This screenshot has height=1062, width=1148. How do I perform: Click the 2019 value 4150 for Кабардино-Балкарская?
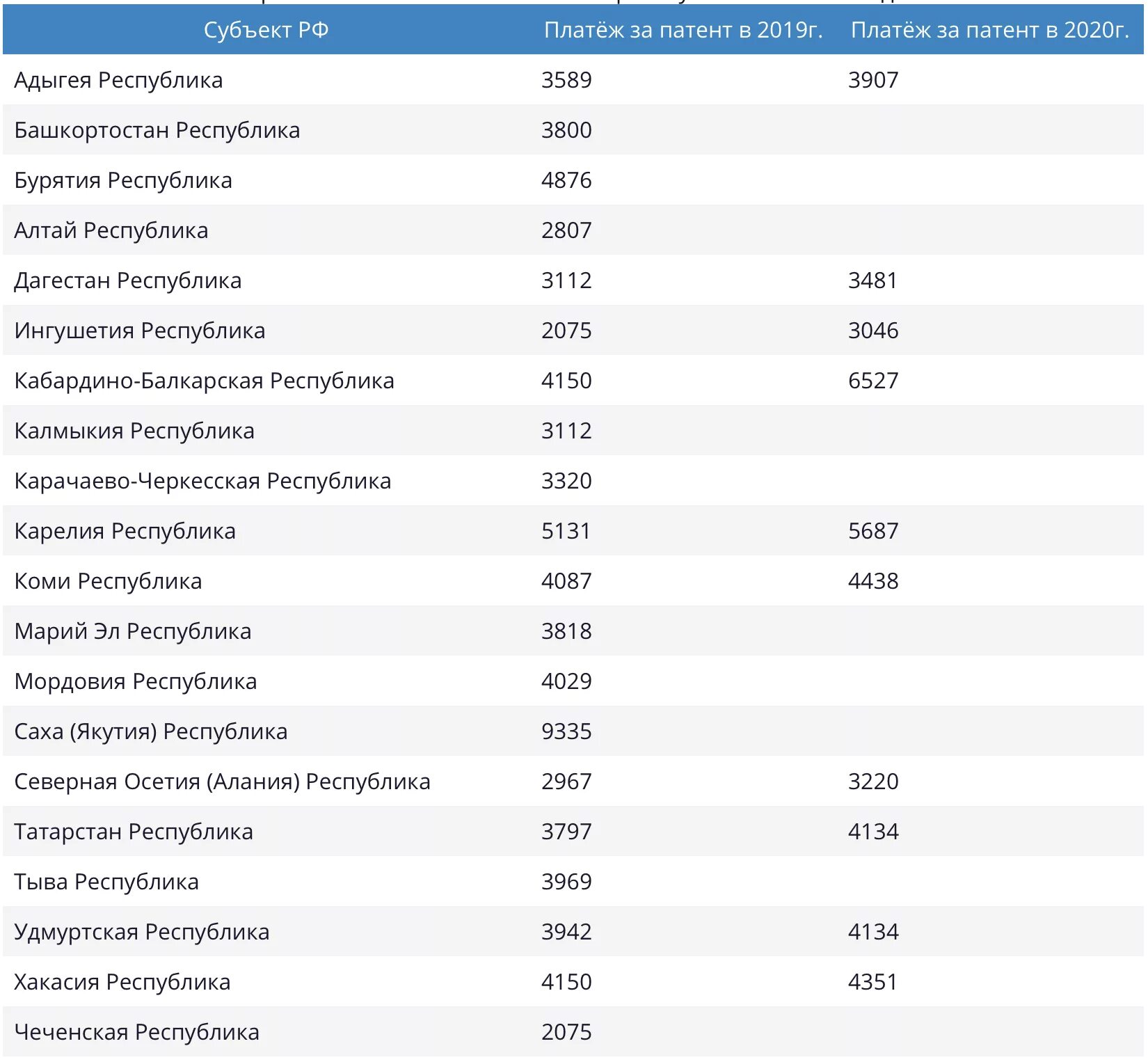pos(566,381)
